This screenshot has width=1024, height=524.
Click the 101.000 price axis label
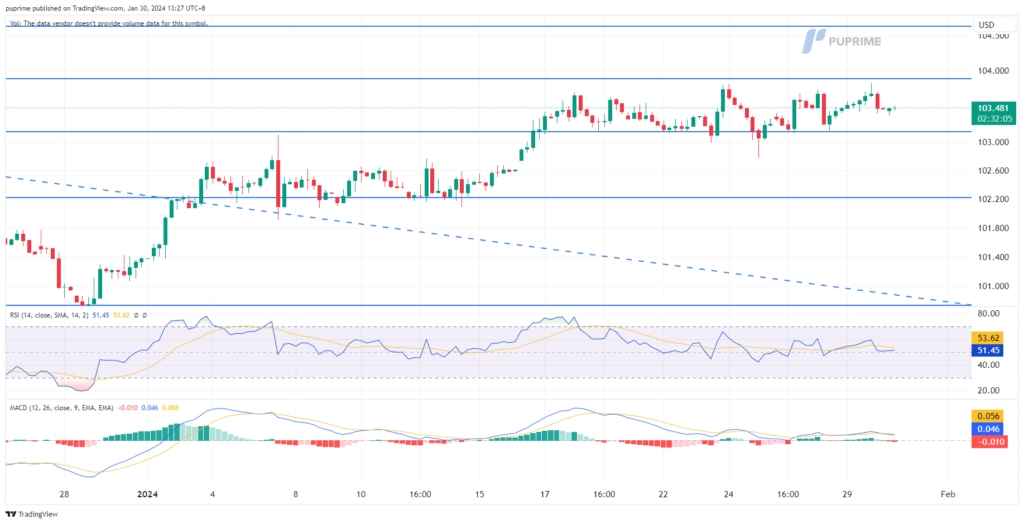pos(991,286)
